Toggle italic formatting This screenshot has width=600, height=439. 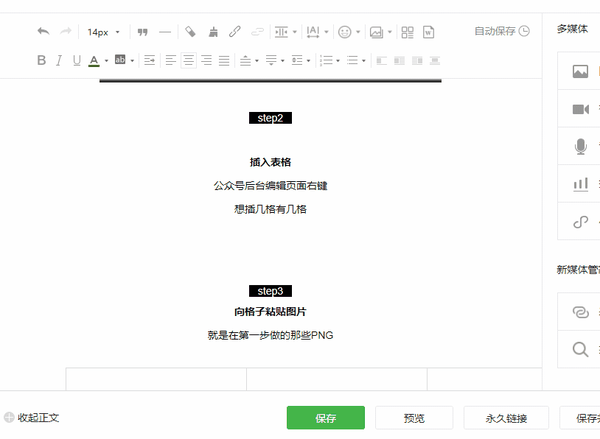tap(59, 60)
